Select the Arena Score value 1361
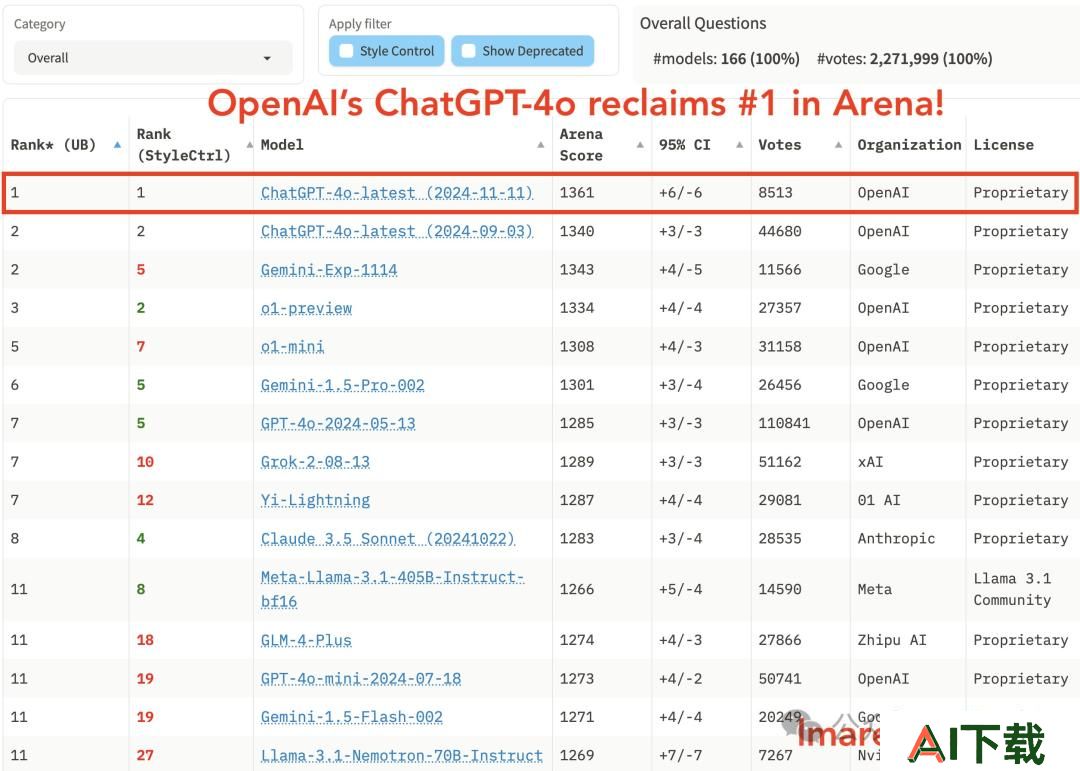1080x771 pixels. [x=577, y=193]
